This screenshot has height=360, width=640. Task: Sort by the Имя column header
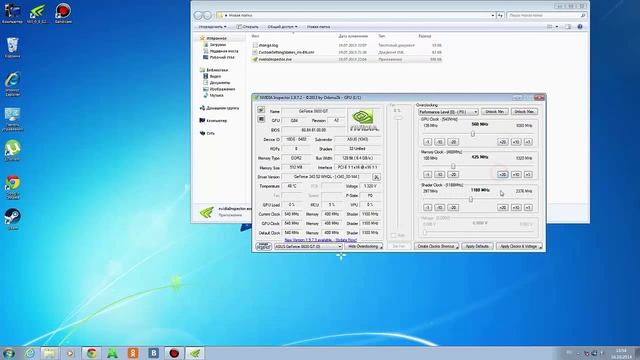click(x=256, y=36)
